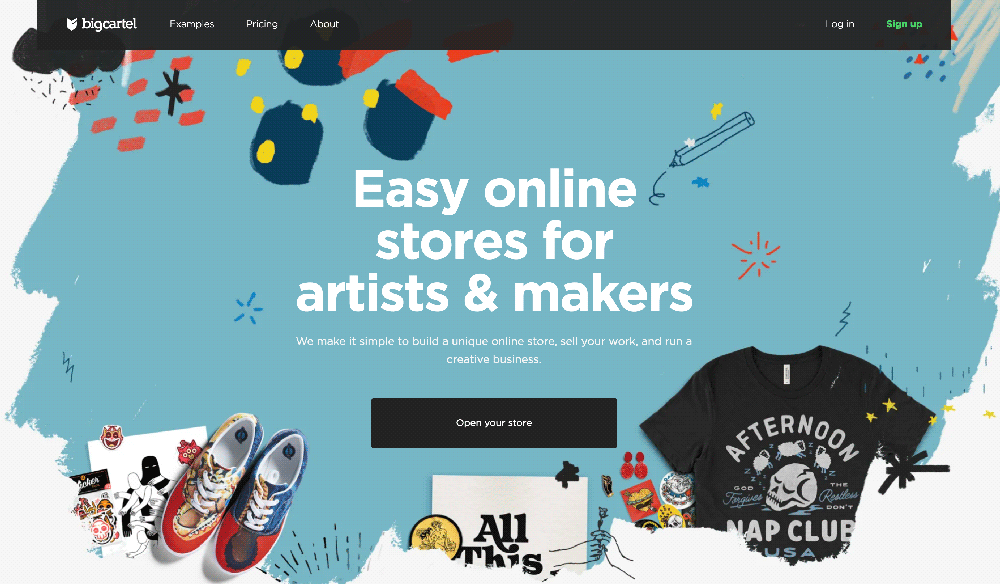Click the green Sign up link
The height and width of the screenshot is (584, 1000).
[904, 24]
